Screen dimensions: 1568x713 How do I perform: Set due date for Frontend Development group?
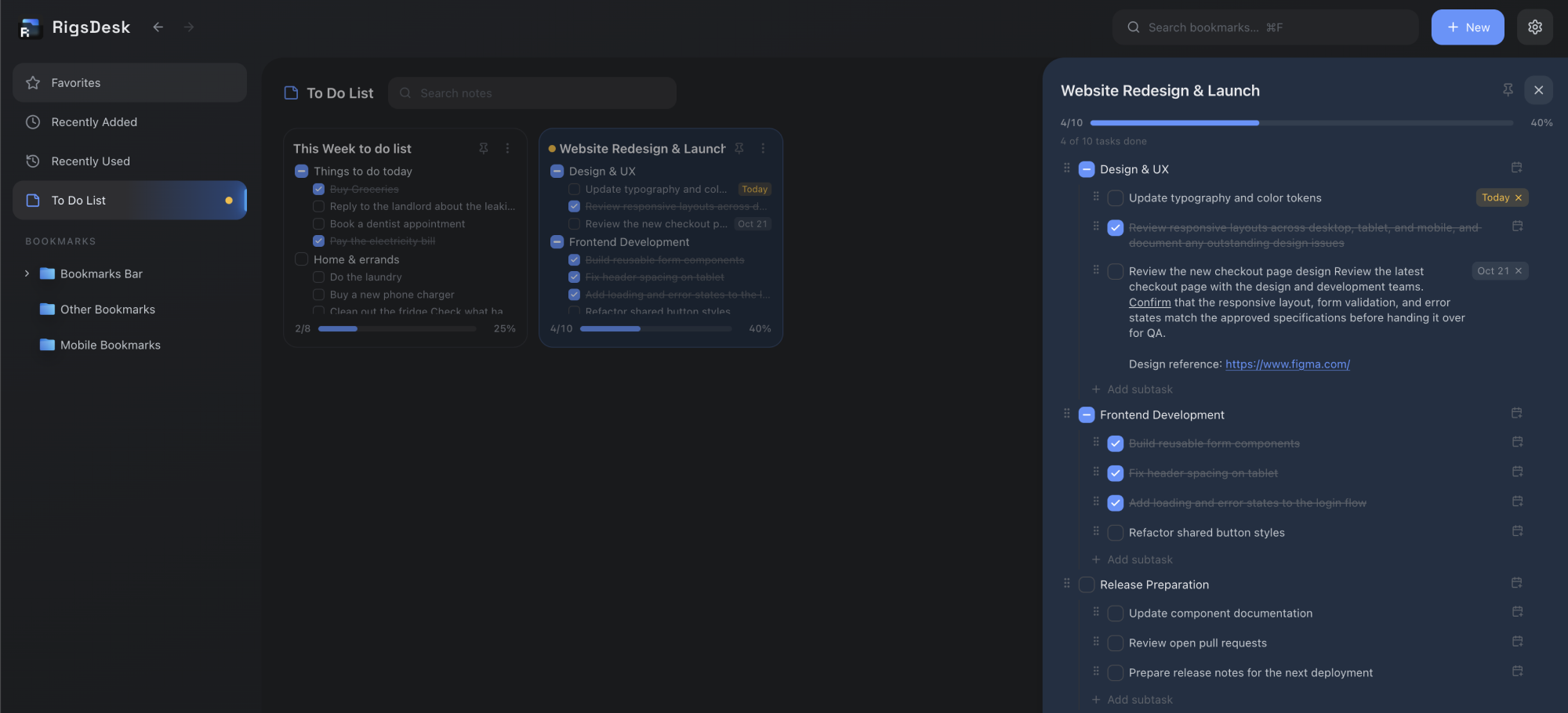tap(1517, 413)
